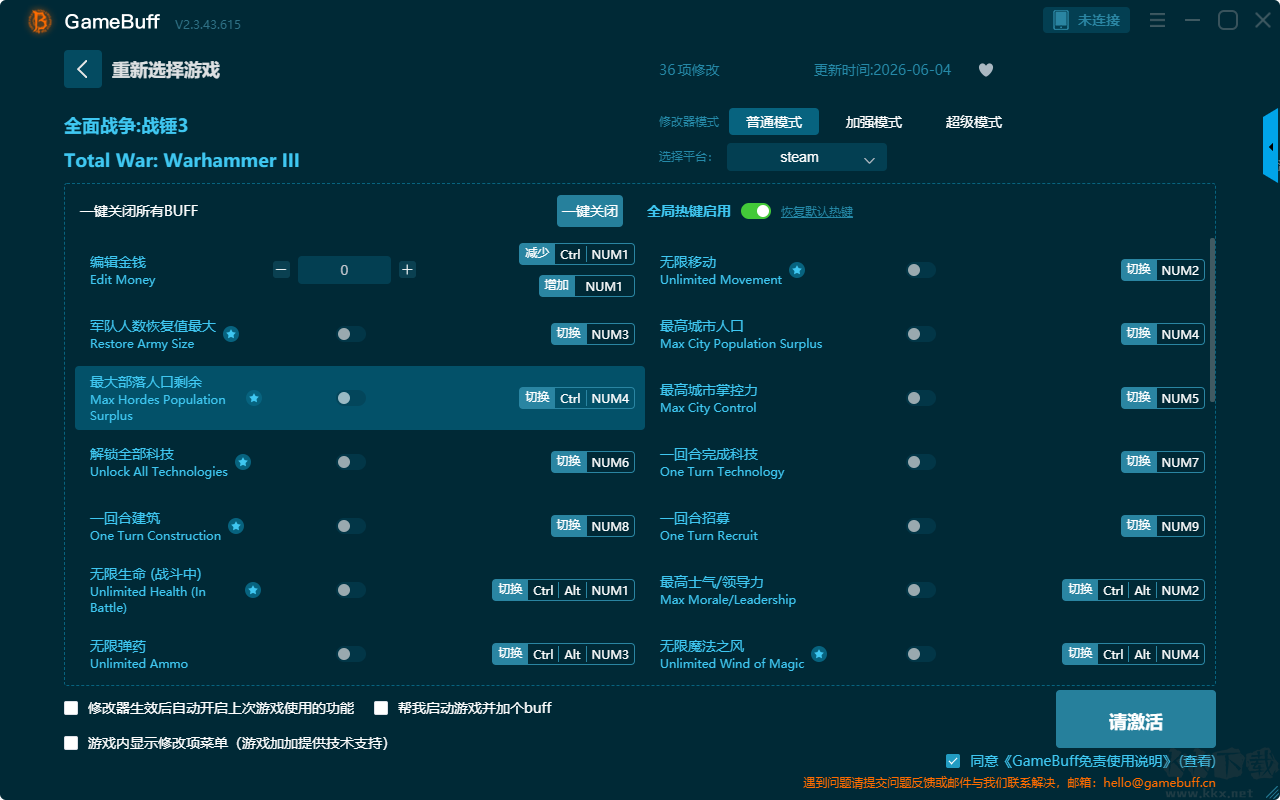Click the back arrow to reselect game
The width and height of the screenshot is (1280, 800).
(82, 69)
